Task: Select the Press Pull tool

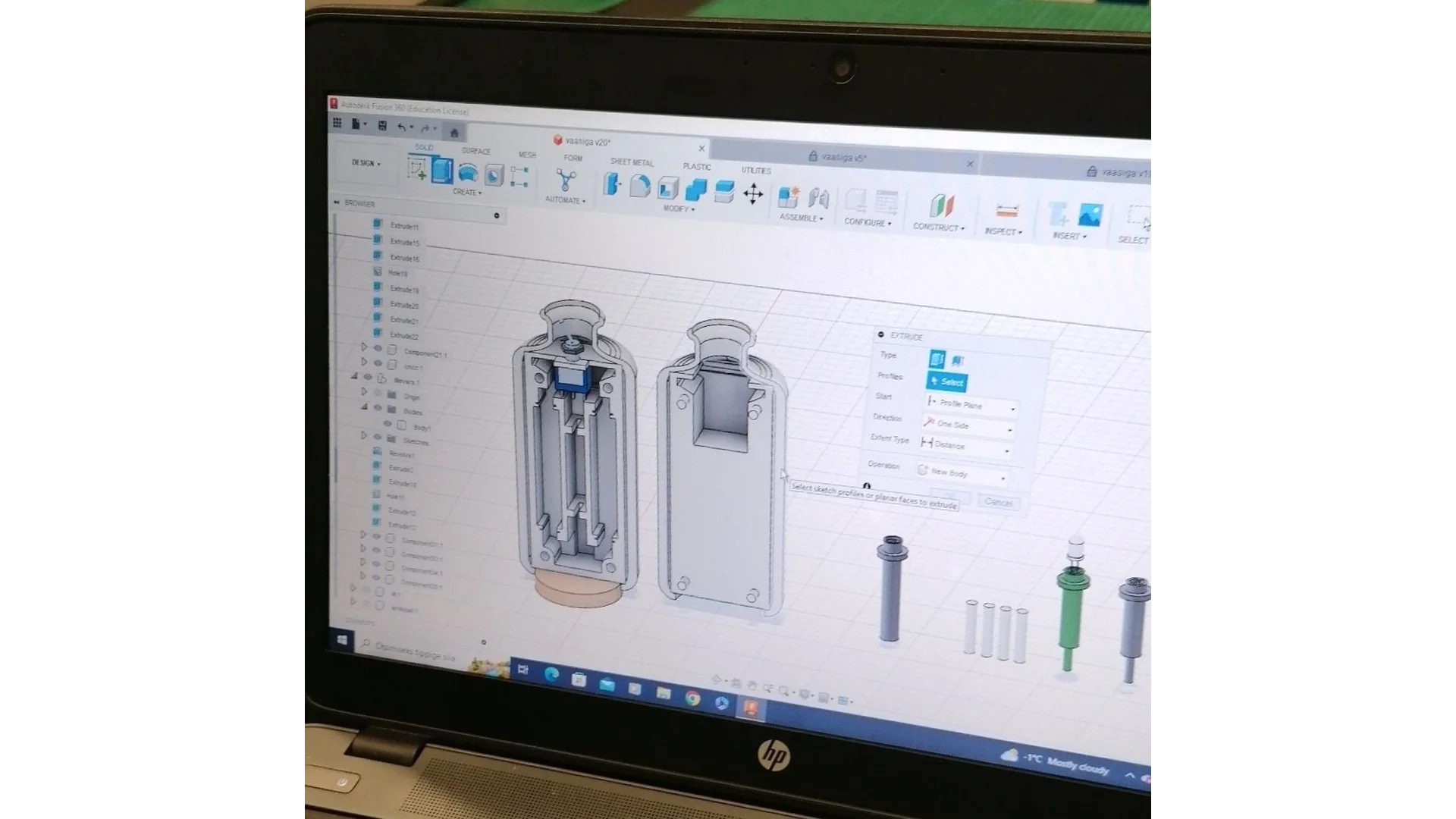Action: (612, 184)
